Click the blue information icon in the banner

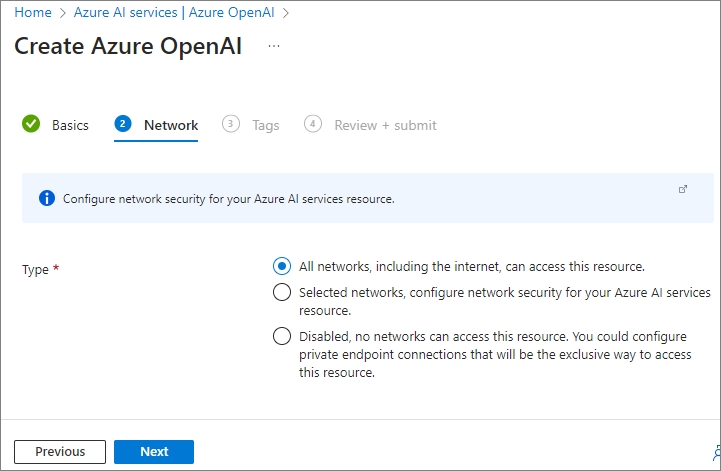[47, 198]
